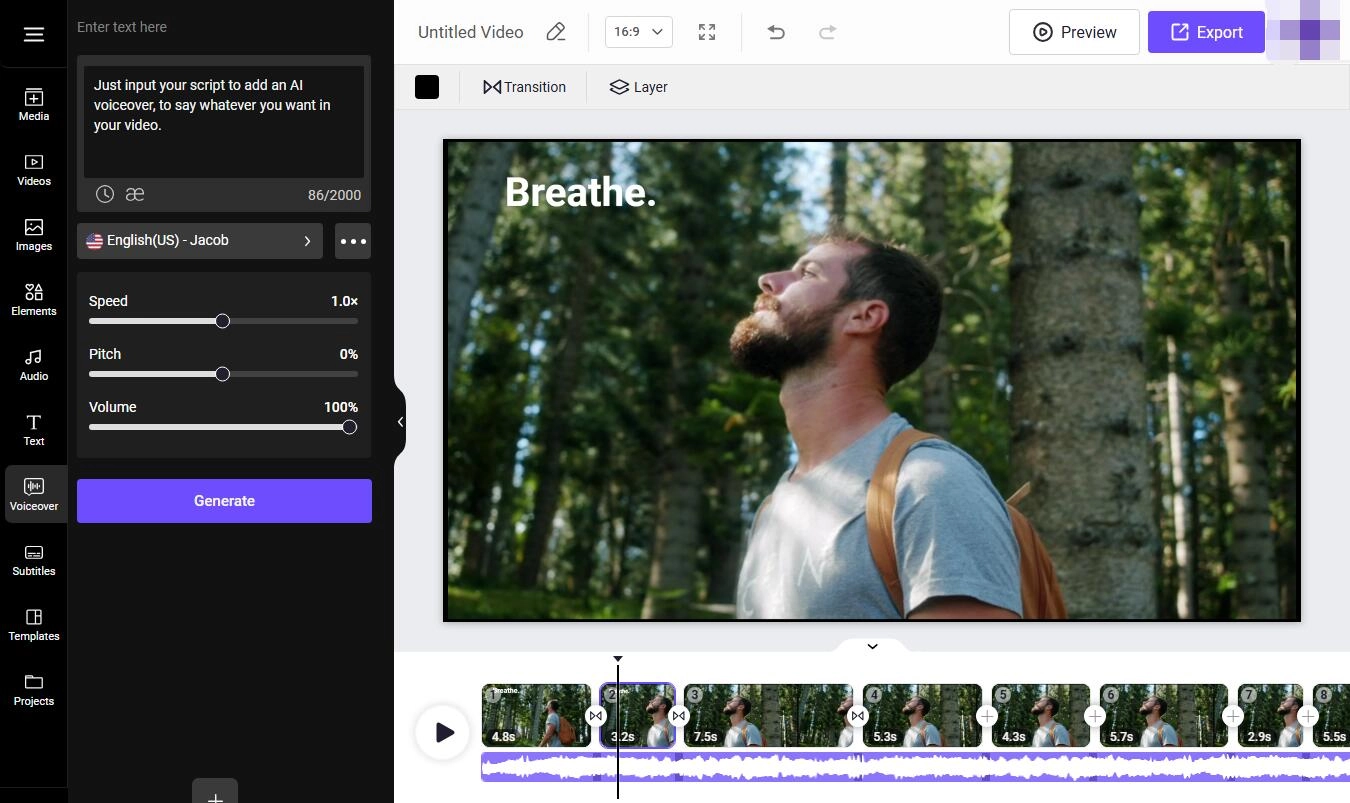The image size is (1350, 803).
Task: Open the hamburger main menu
Action: 34,35
